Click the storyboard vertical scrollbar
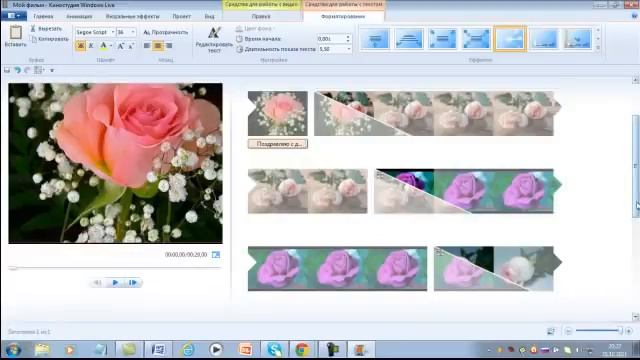Image resolution: width=640 pixels, height=360 pixels. (636, 167)
